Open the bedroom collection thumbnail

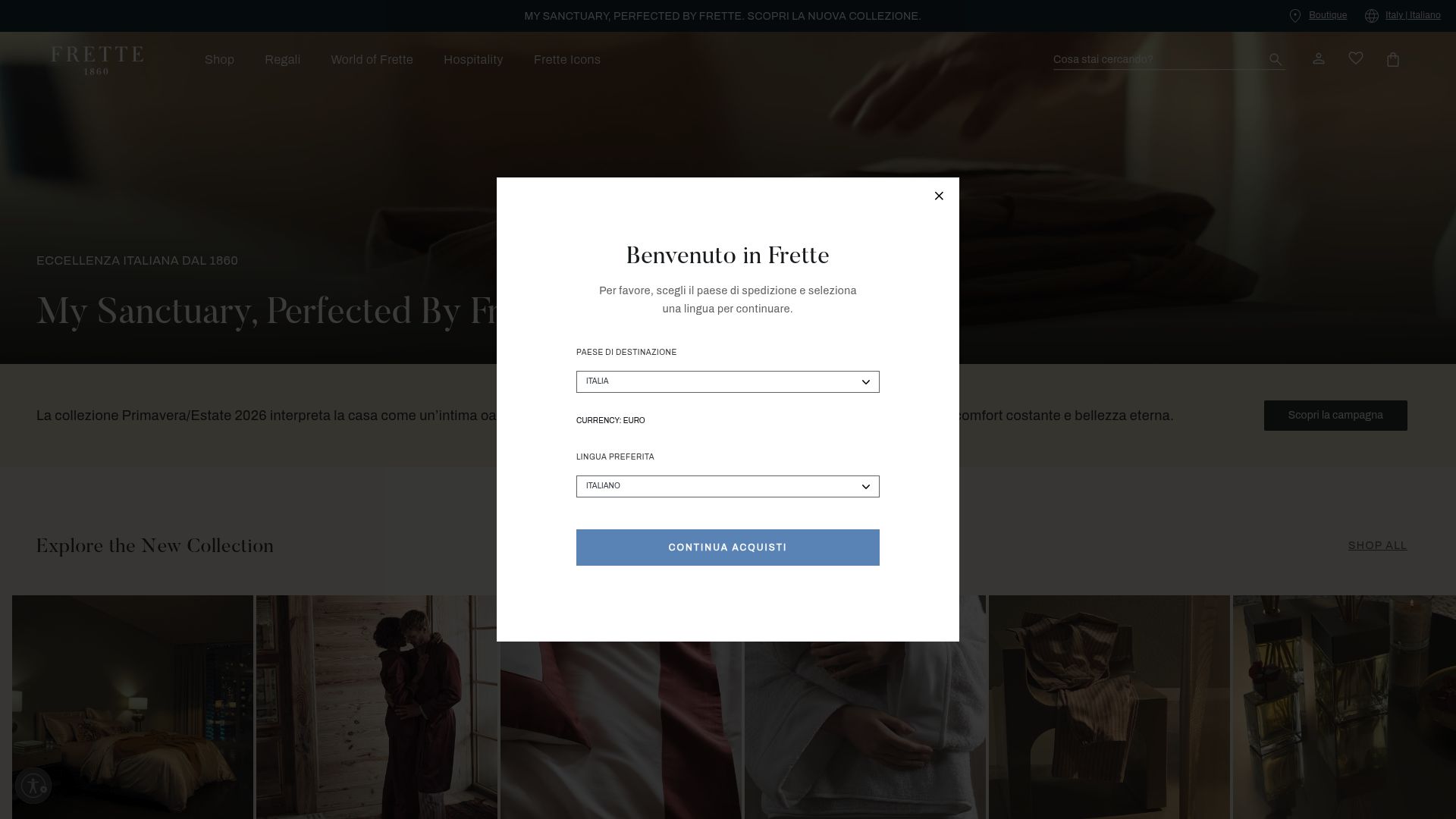(x=133, y=707)
